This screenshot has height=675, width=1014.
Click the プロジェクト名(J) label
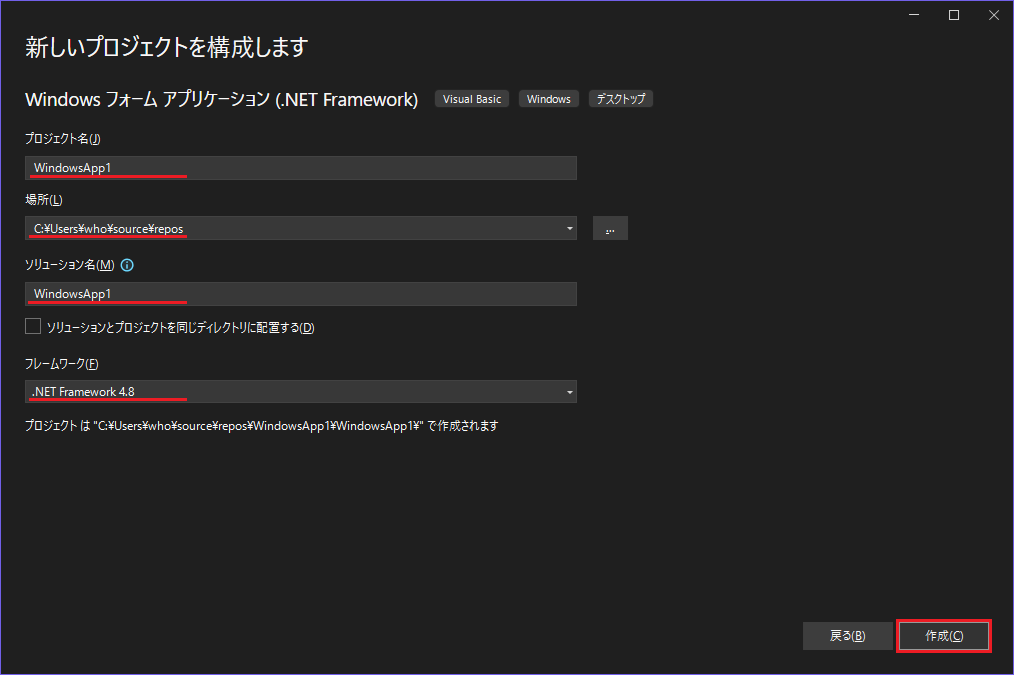point(63,139)
